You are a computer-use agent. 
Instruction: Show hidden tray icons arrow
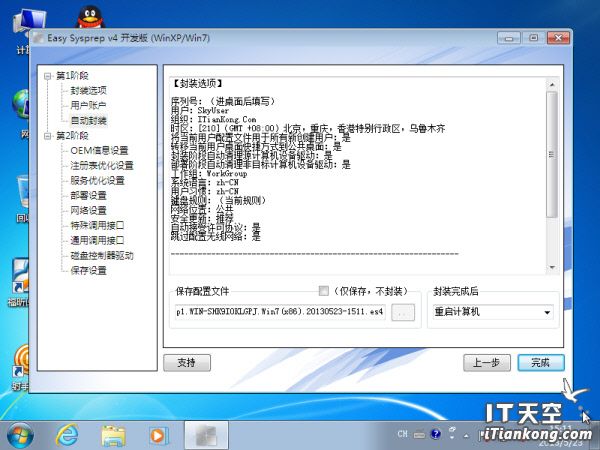(x=466, y=435)
